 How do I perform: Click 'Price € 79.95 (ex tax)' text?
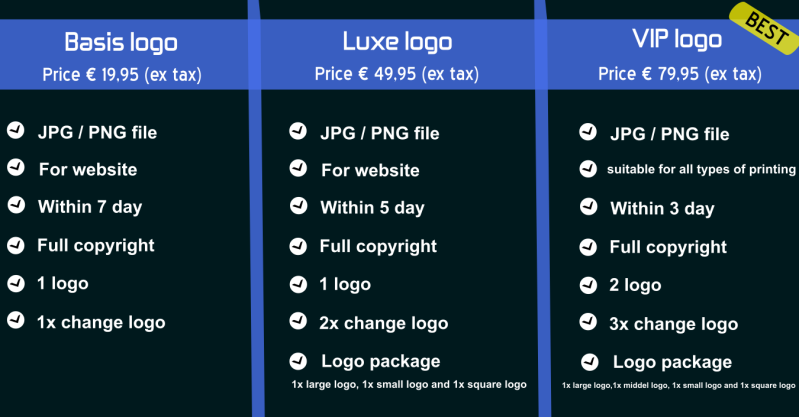pos(680,74)
